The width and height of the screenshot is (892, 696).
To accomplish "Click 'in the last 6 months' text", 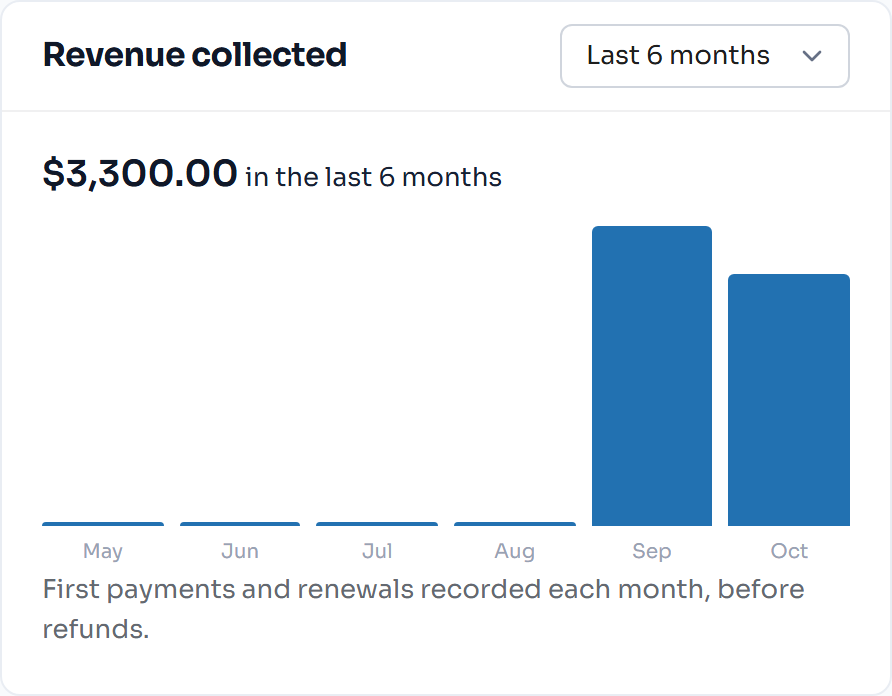I will 374,177.
